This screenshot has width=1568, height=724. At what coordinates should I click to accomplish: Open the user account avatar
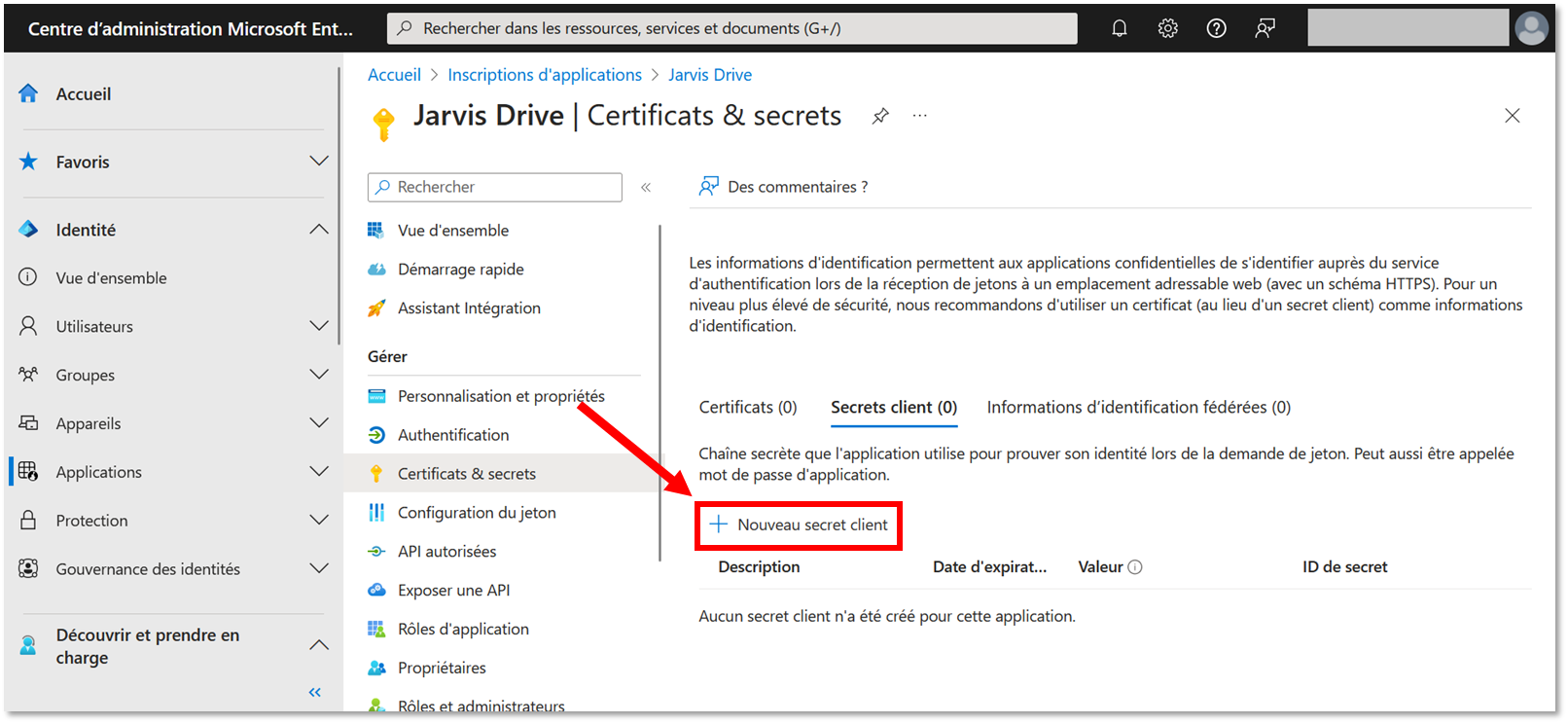(1531, 28)
